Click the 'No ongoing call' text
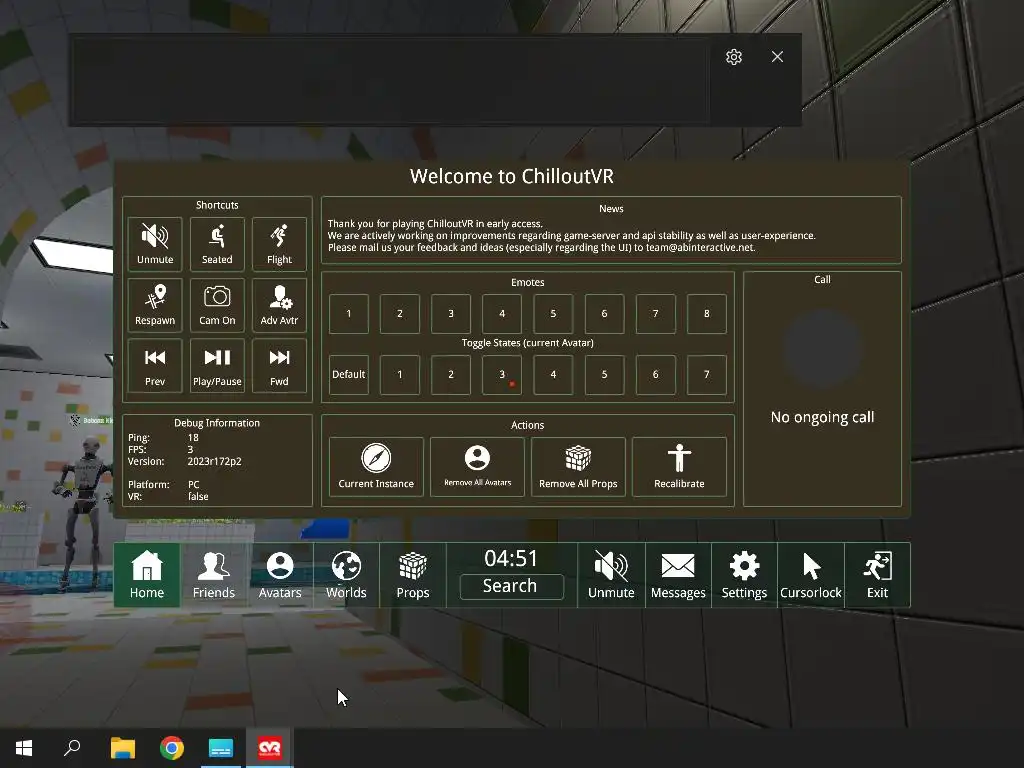1024x768 pixels. (x=822, y=417)
